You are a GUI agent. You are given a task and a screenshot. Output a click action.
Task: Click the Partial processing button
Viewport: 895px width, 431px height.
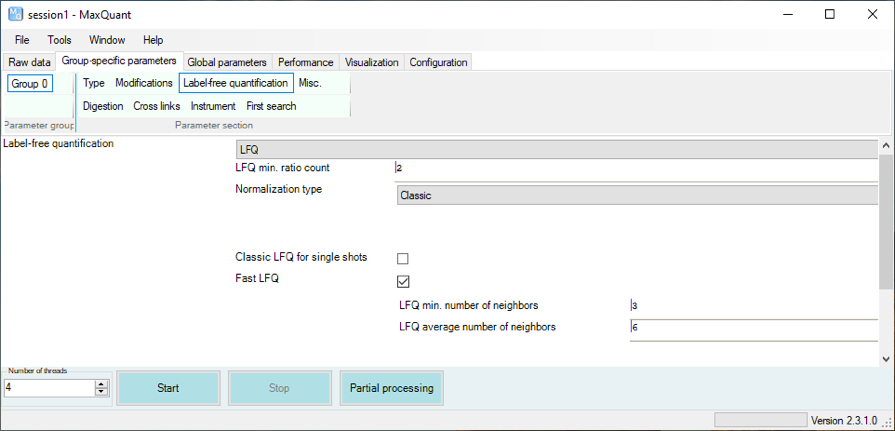pos(392,388)
